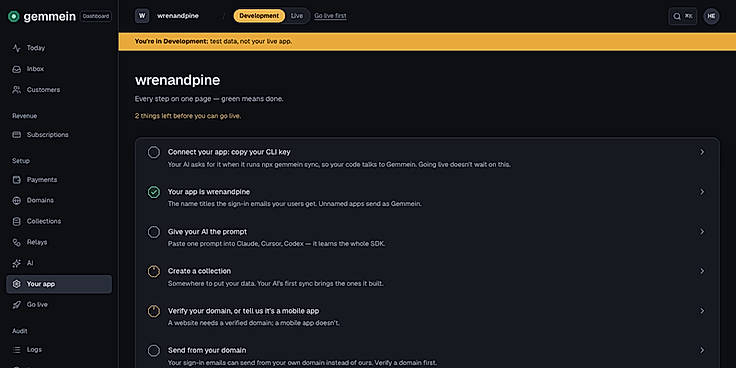
Task: Go to Domains in the sidebar
Action: tap(59, 200)
